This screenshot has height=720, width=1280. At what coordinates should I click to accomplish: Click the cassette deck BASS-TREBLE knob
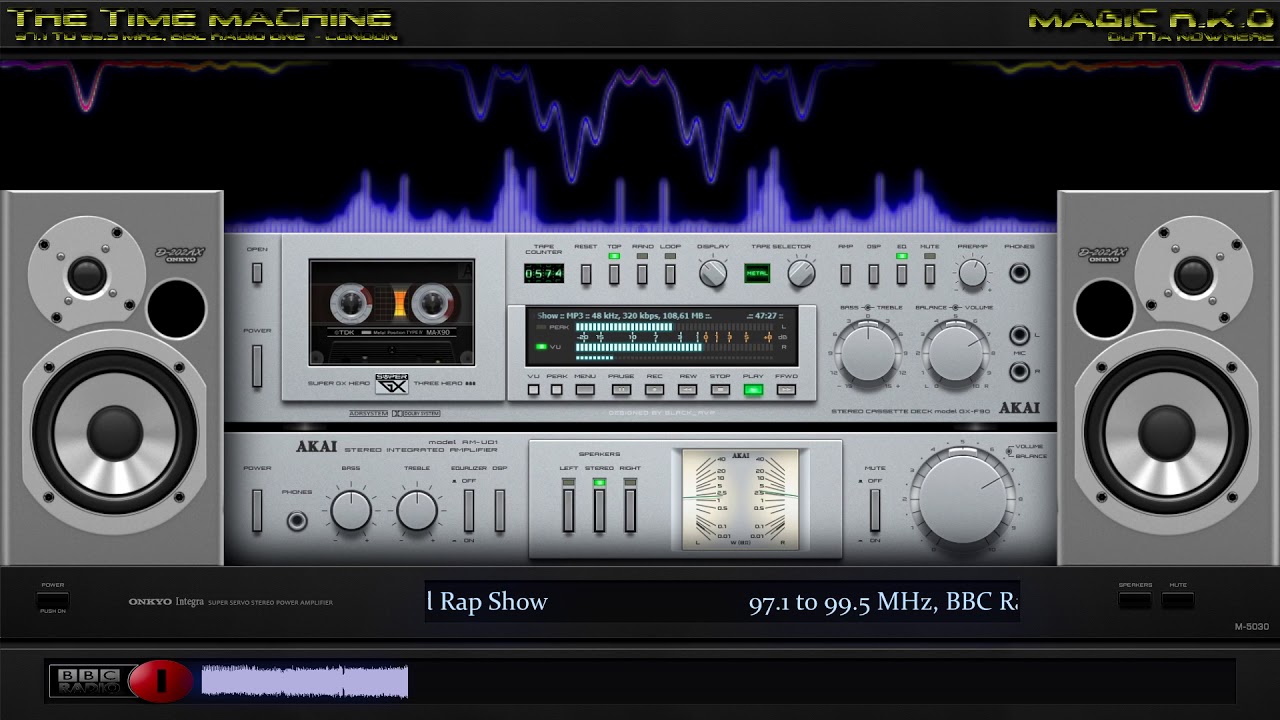867,353
